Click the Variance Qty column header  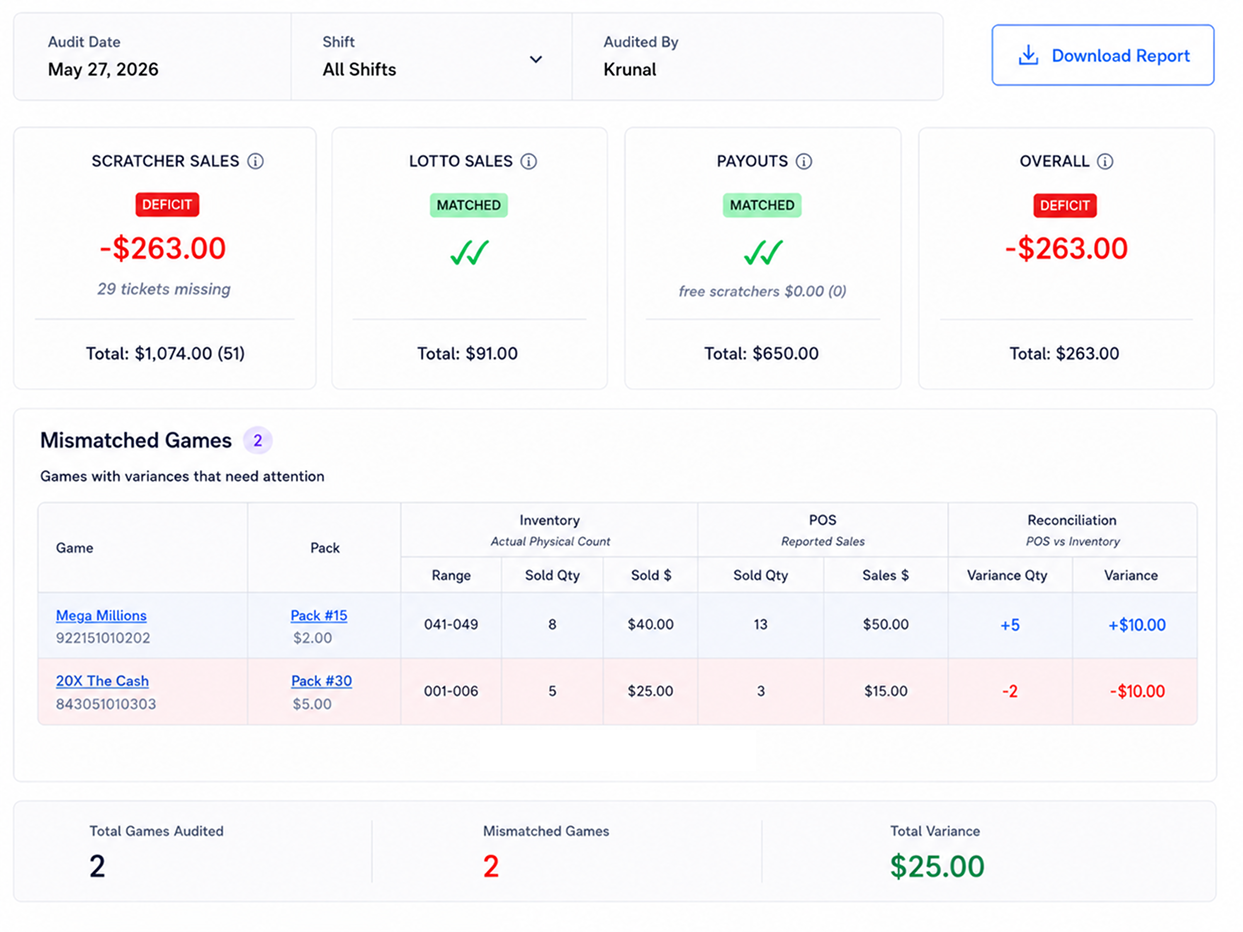click(1010, 575)
